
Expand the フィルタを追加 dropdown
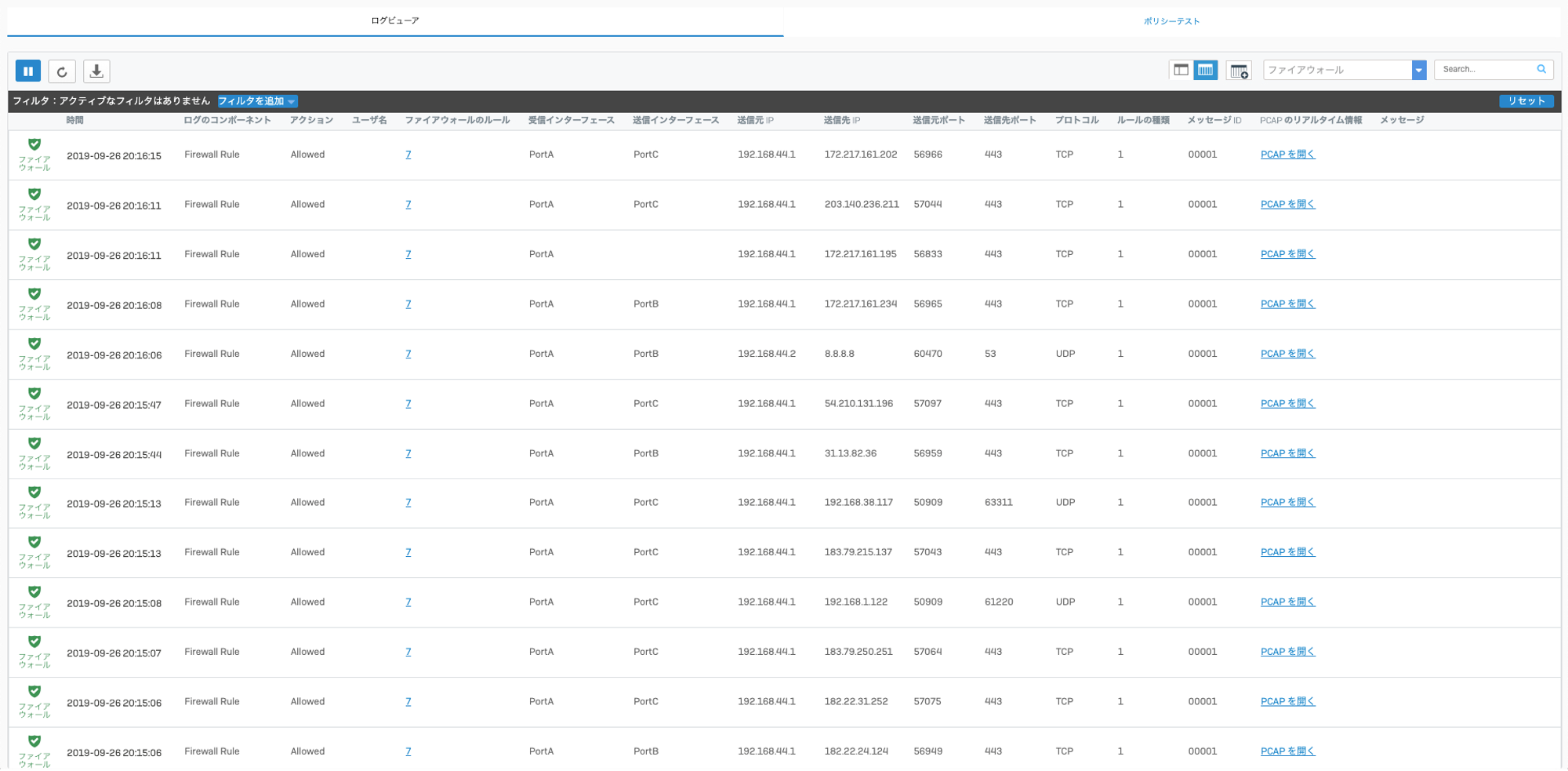257,101
